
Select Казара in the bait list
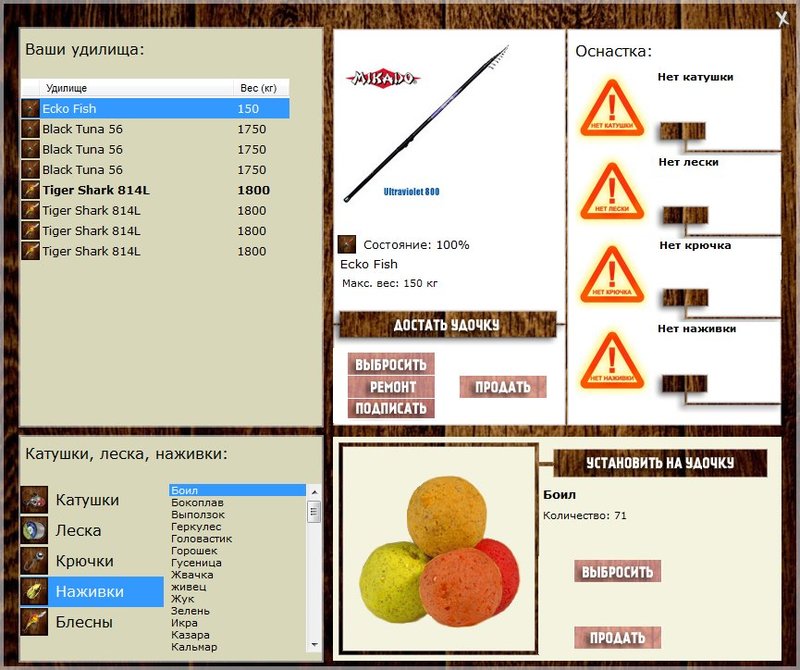tap(237, 635)
